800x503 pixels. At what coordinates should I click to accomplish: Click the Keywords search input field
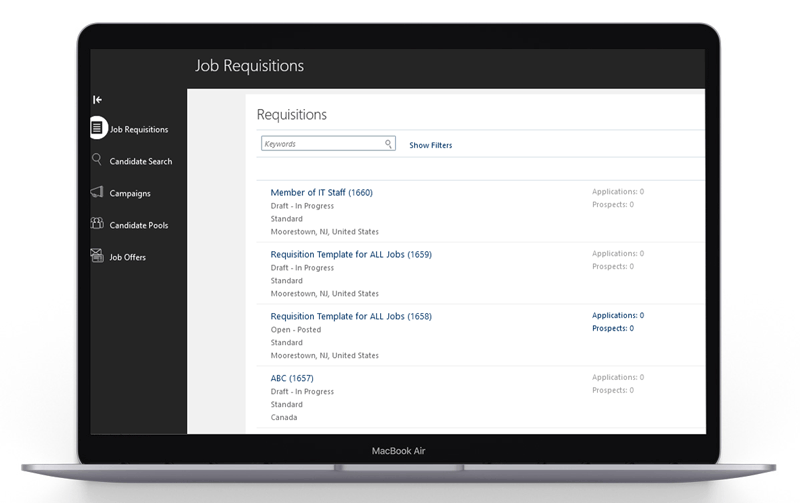point(328,143)
